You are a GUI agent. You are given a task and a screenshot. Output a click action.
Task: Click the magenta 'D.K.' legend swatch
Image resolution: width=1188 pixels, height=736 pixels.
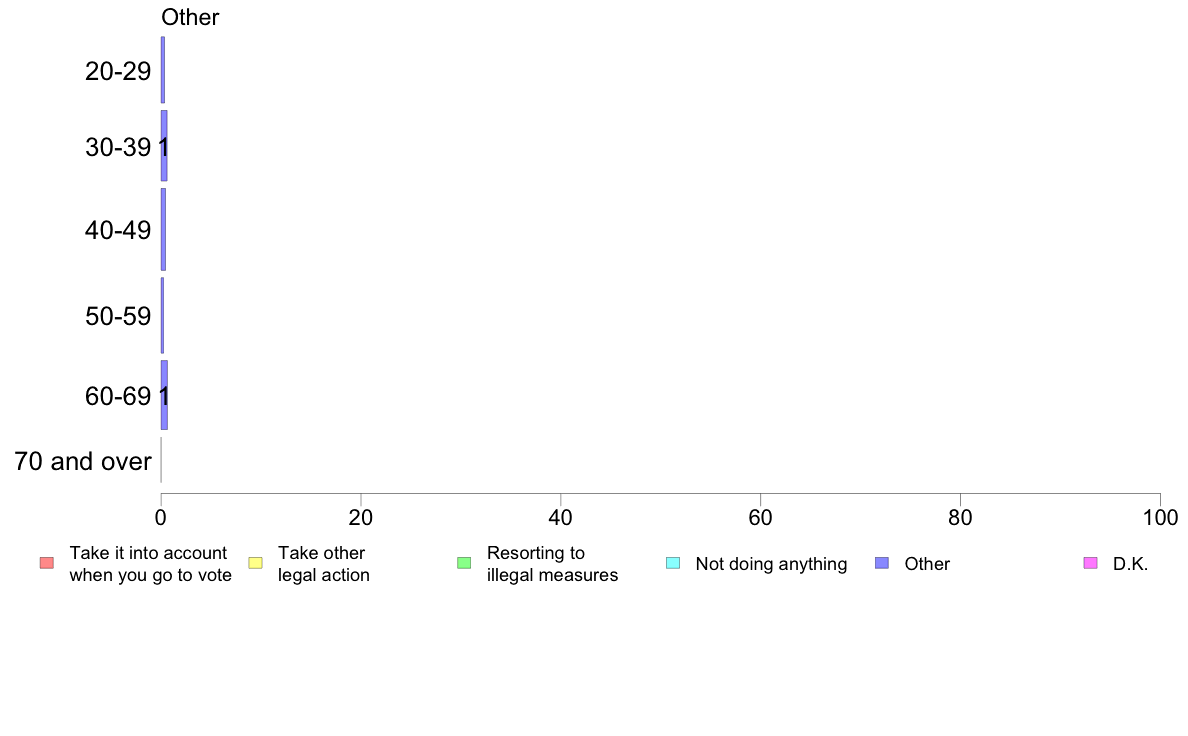pos(1091,563)
